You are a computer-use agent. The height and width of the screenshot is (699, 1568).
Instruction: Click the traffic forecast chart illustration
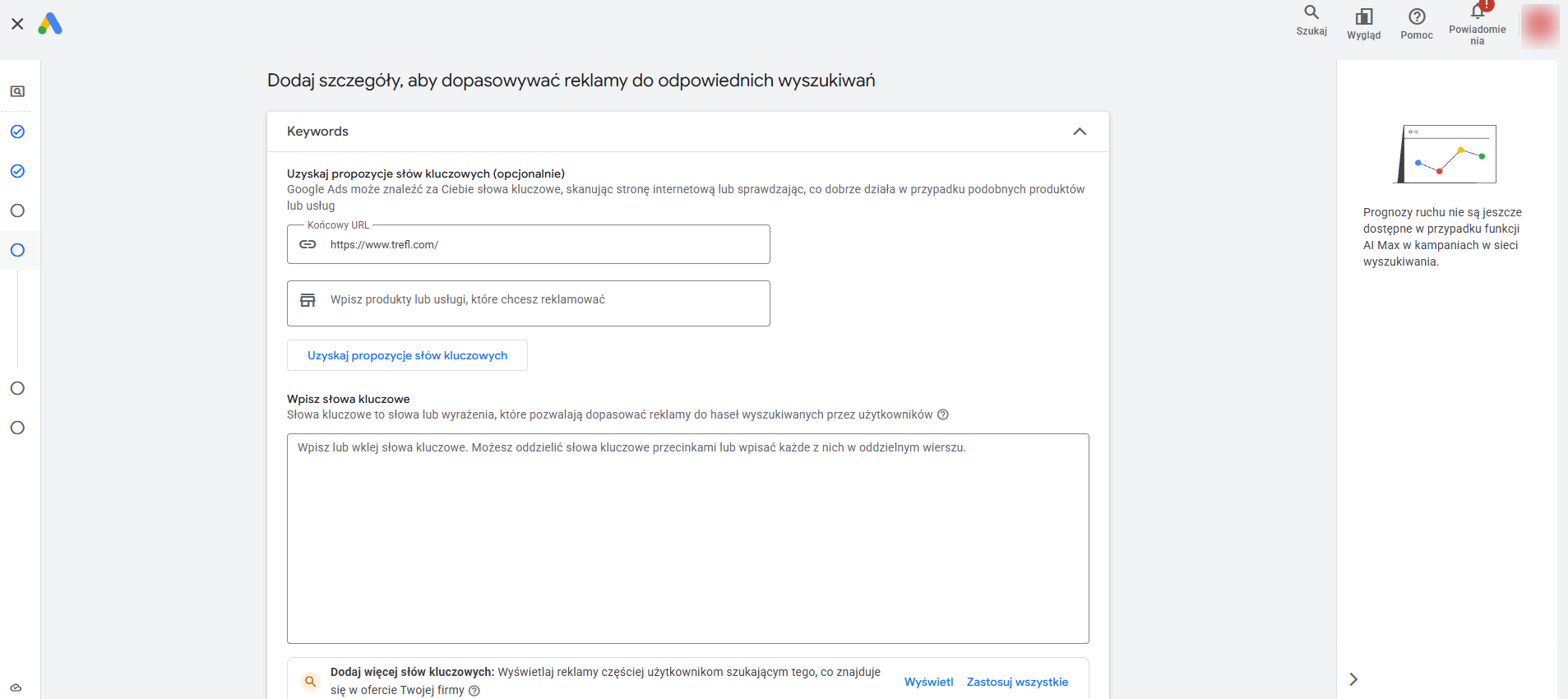(1445, 154)
